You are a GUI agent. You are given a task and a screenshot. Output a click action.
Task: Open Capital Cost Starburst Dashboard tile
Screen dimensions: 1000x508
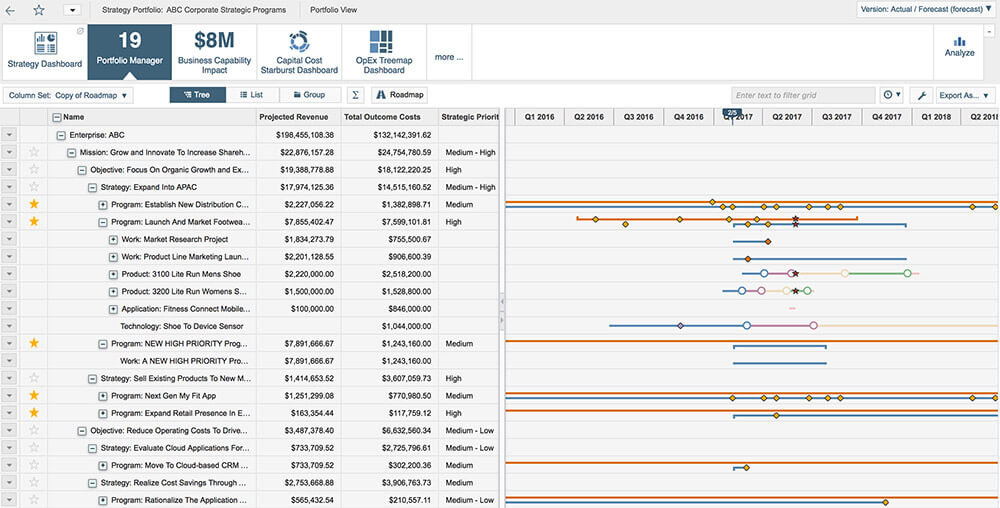(299, 52)
